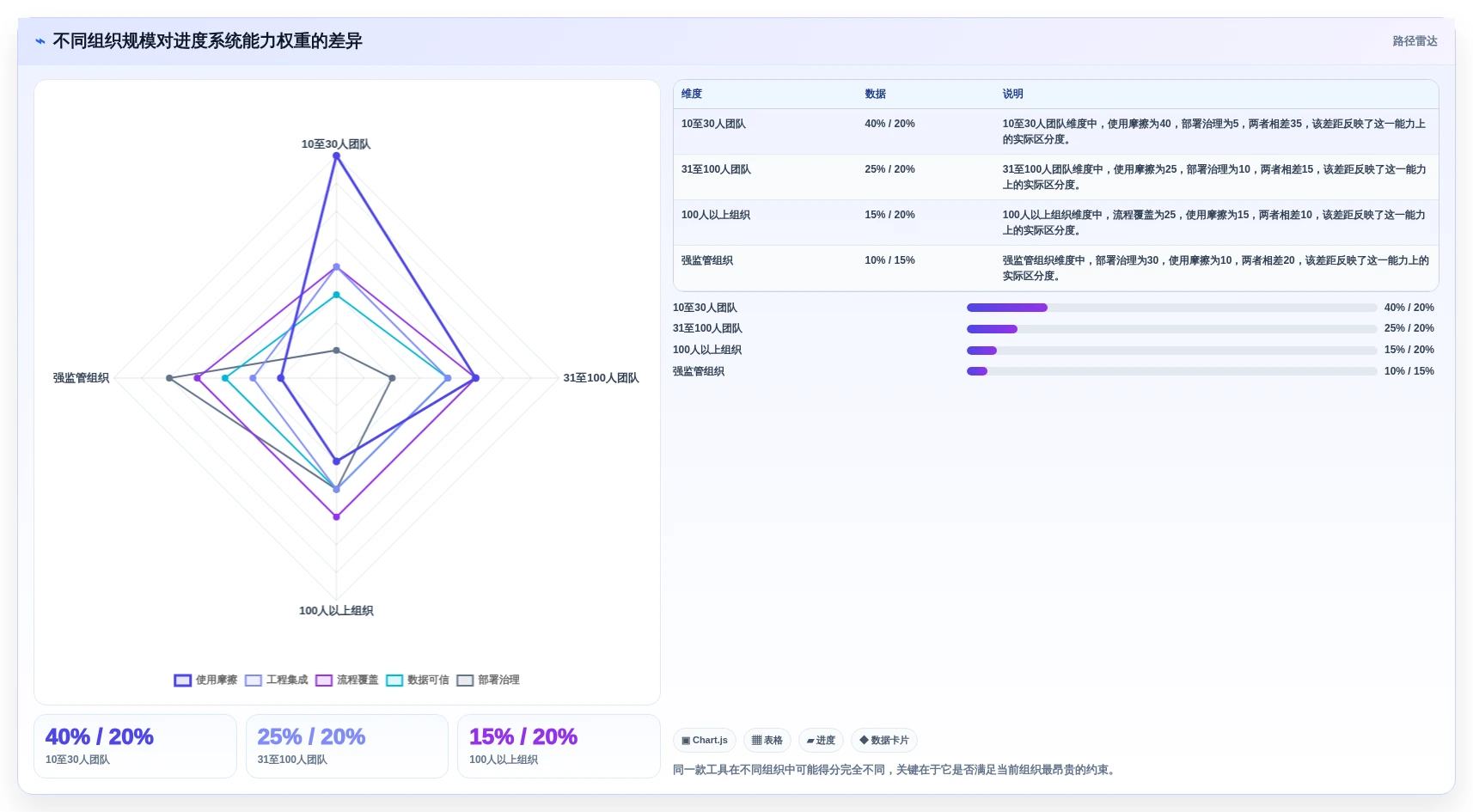Click the 使用摩擦 point at the radar top
This screenshot has width=1473, height=812.
point(336,156)
